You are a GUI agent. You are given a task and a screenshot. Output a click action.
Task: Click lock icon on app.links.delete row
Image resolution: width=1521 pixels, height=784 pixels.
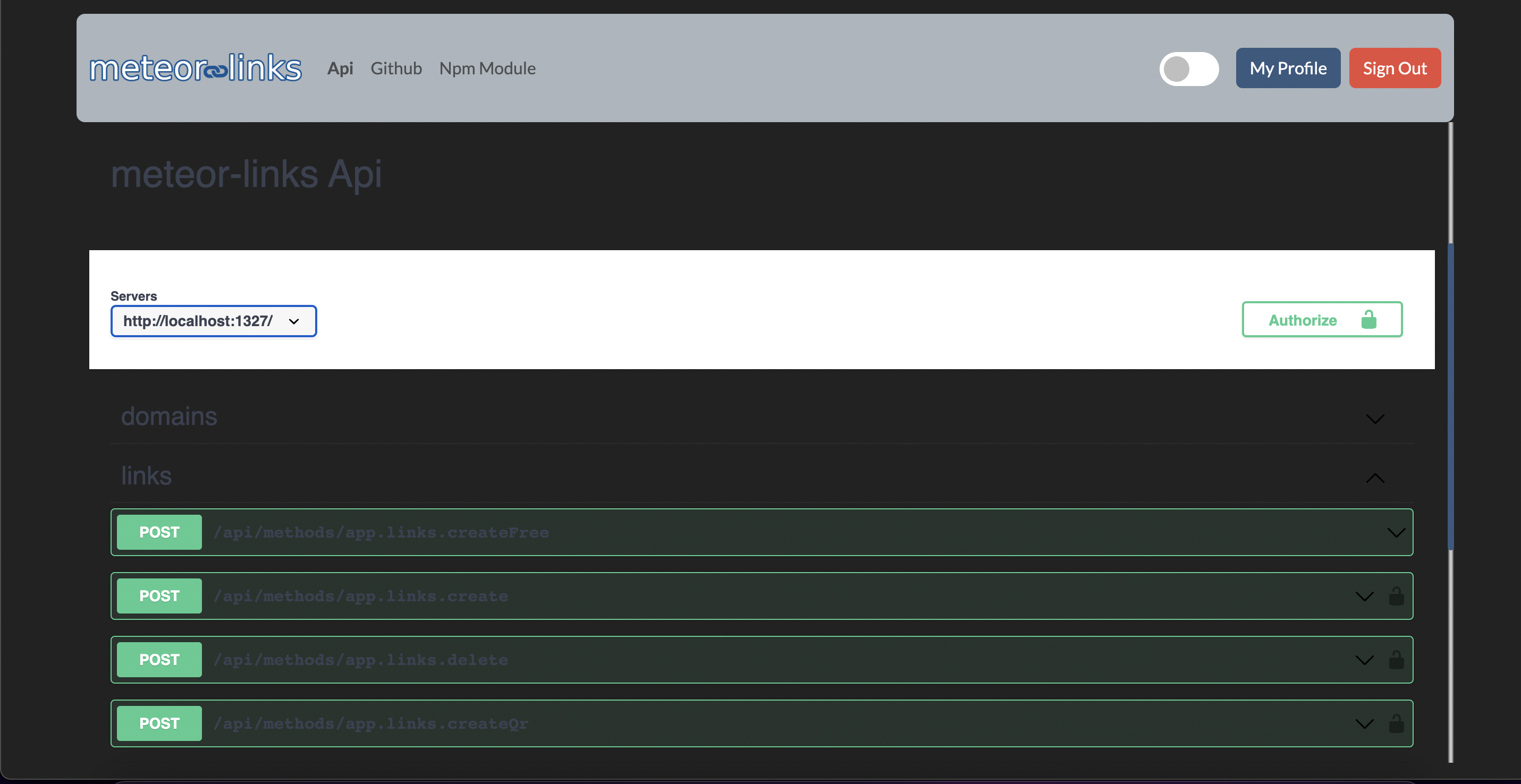click(x=1396, y=660)
